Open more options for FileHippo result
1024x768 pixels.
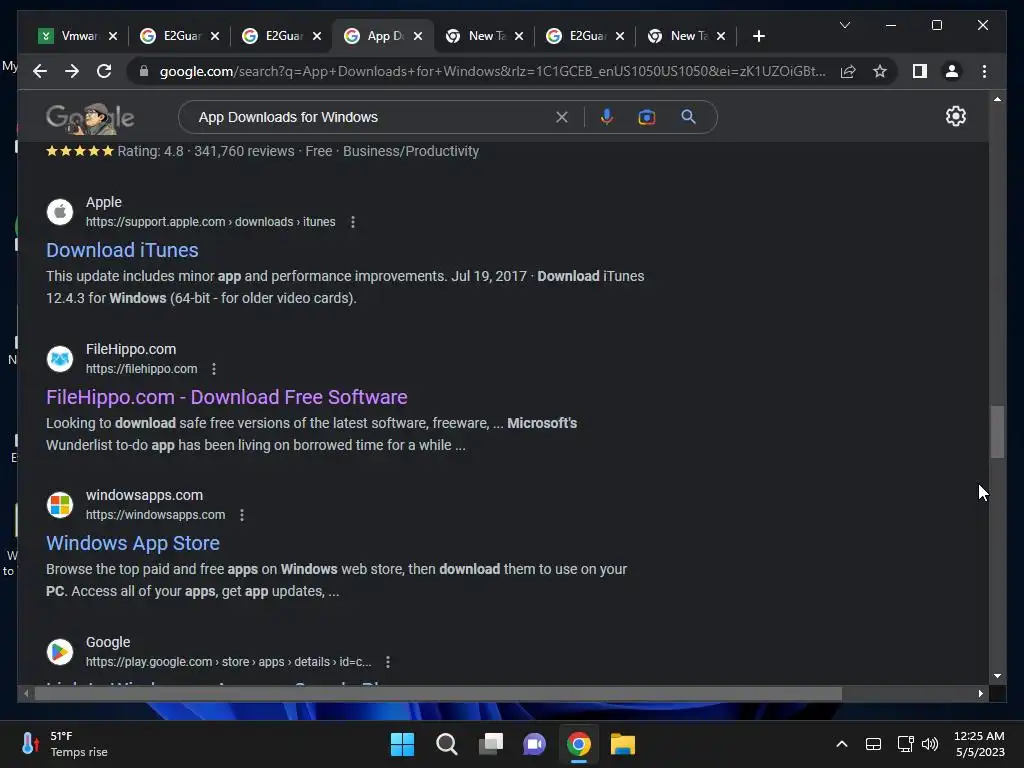click(x=214, y=369)
